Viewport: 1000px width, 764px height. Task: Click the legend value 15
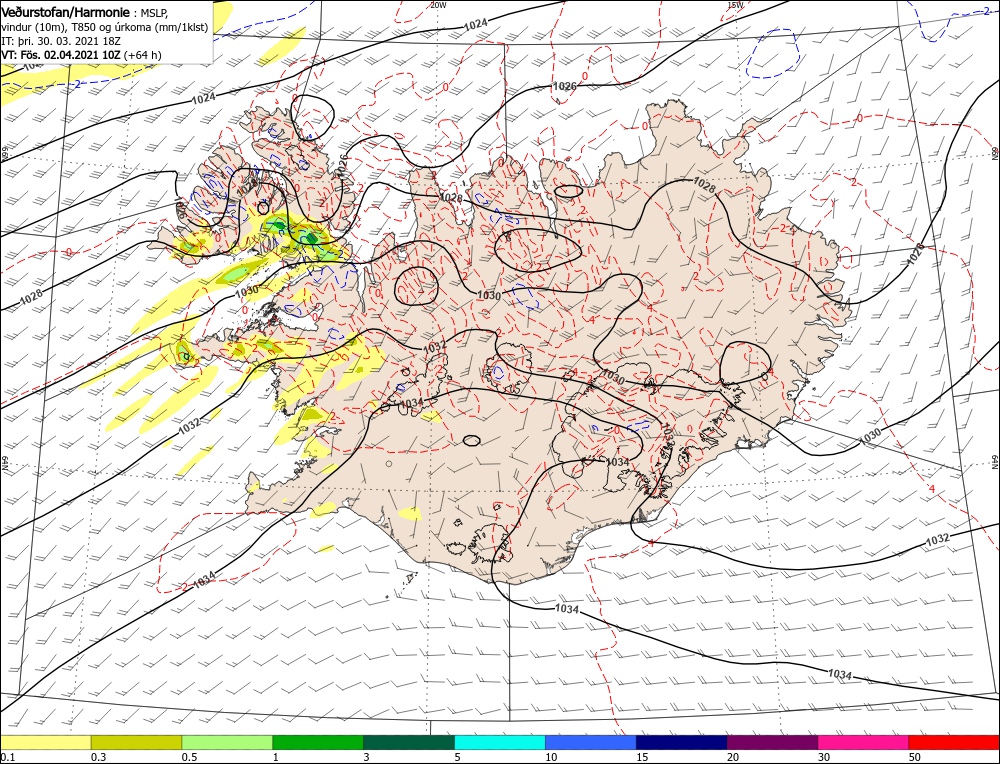[642, 757]
